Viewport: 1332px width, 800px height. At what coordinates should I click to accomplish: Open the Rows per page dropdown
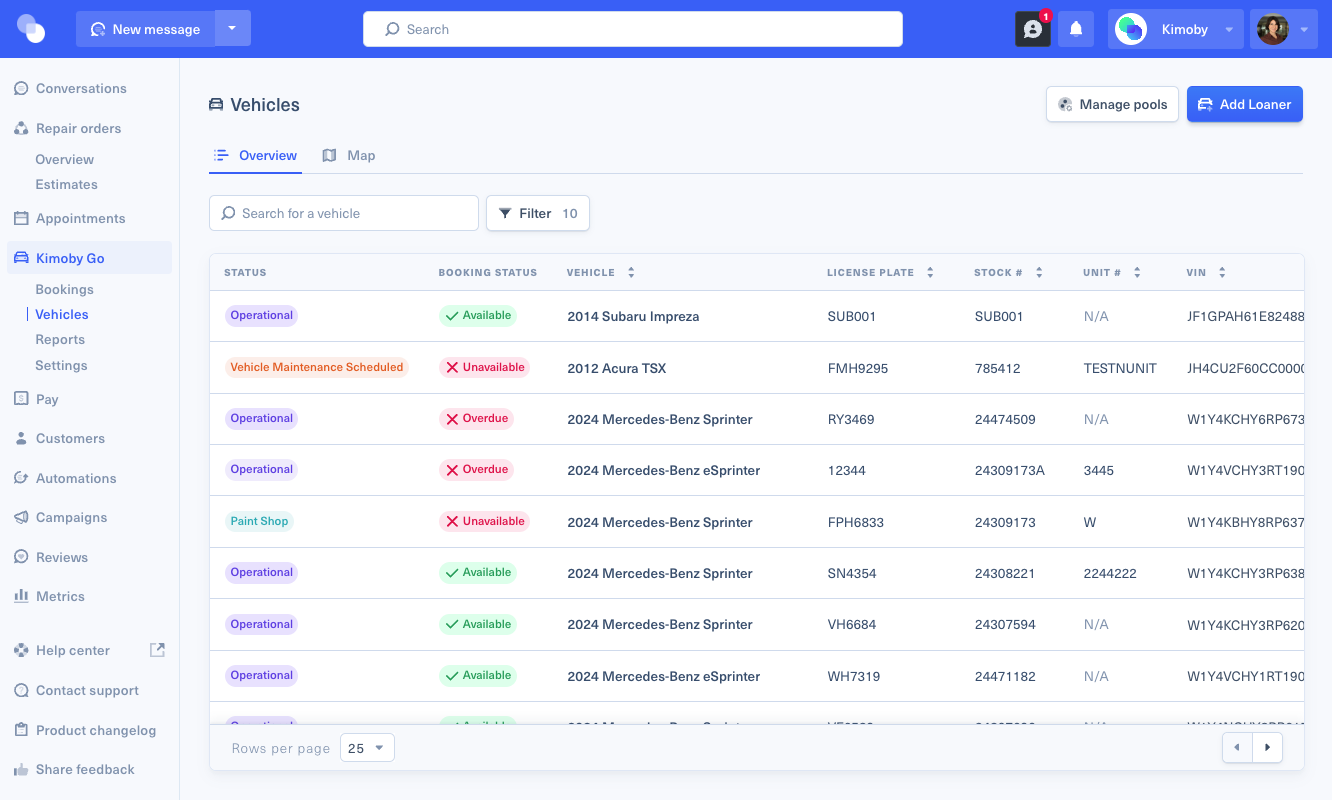click(x=367, y=748)
